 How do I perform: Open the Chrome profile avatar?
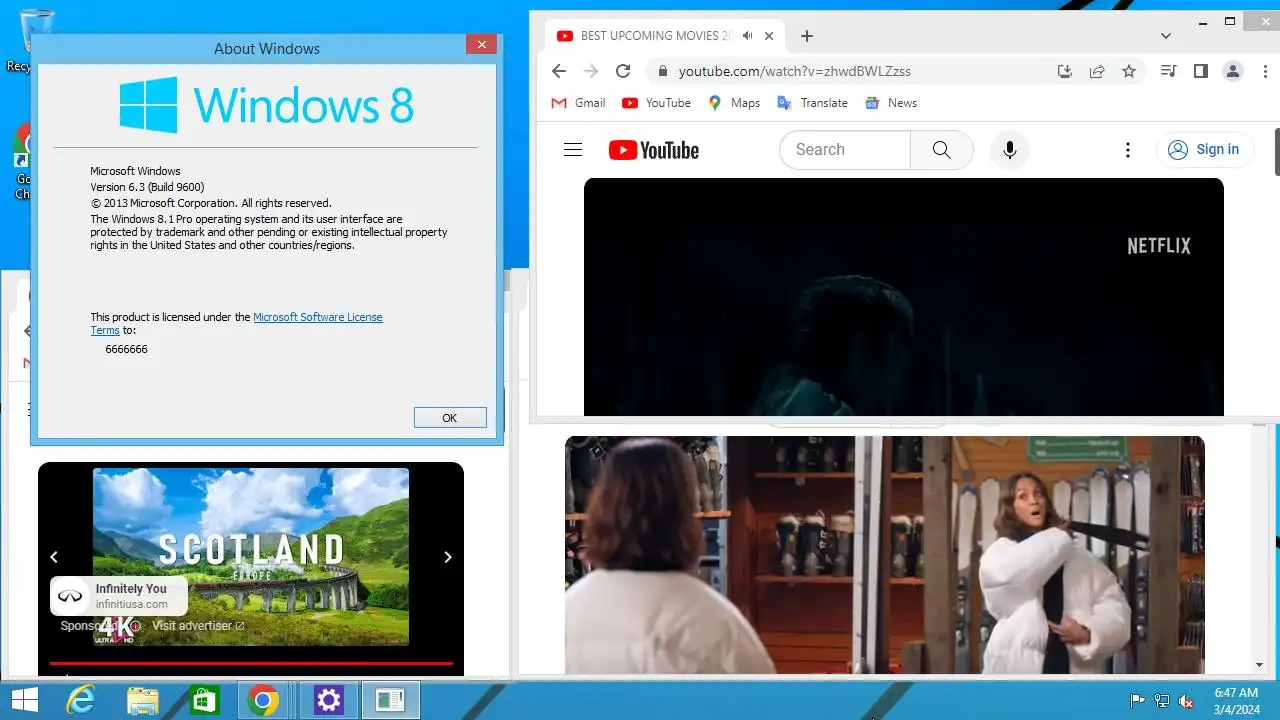point(1233,71)
